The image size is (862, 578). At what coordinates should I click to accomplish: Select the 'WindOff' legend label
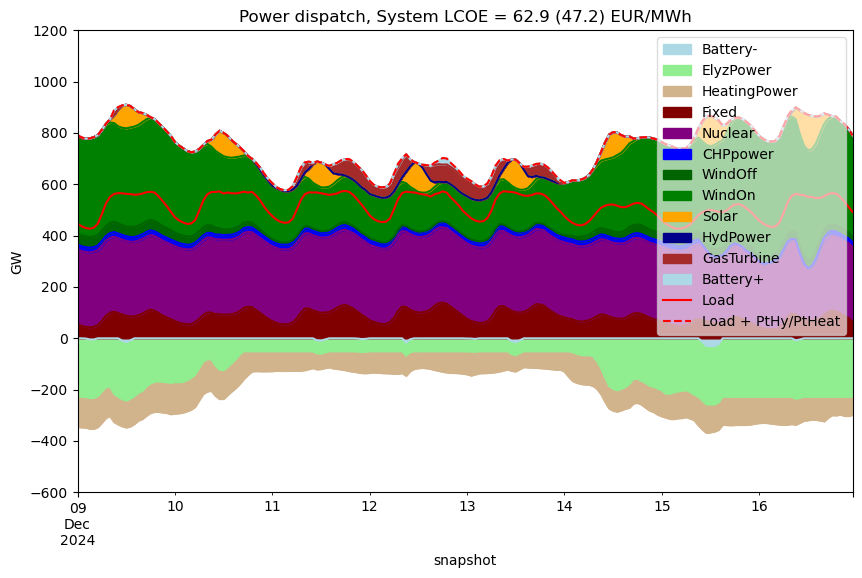[x=729, y=175]
